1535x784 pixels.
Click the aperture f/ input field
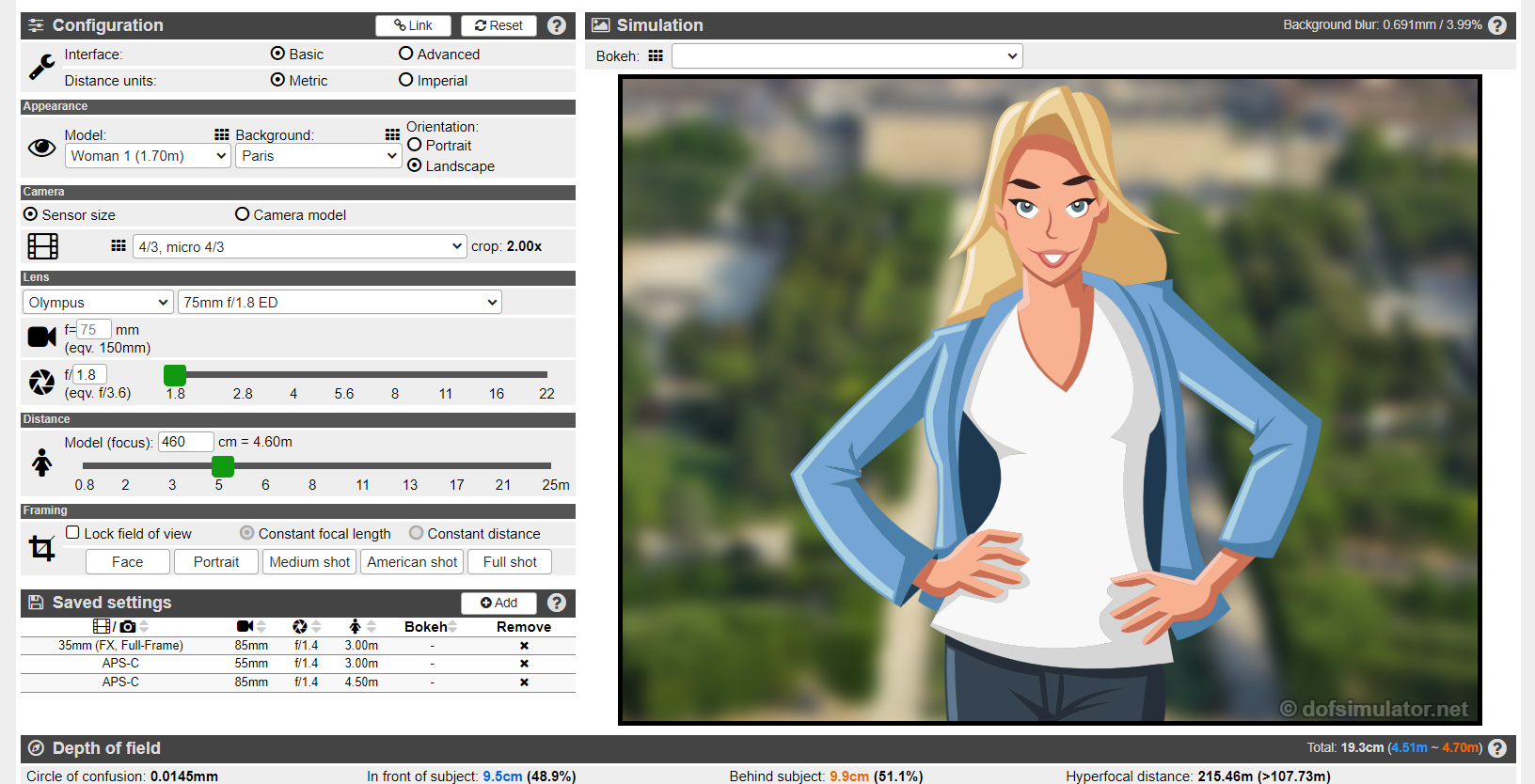pyautogui.click(x=90, y=374)
